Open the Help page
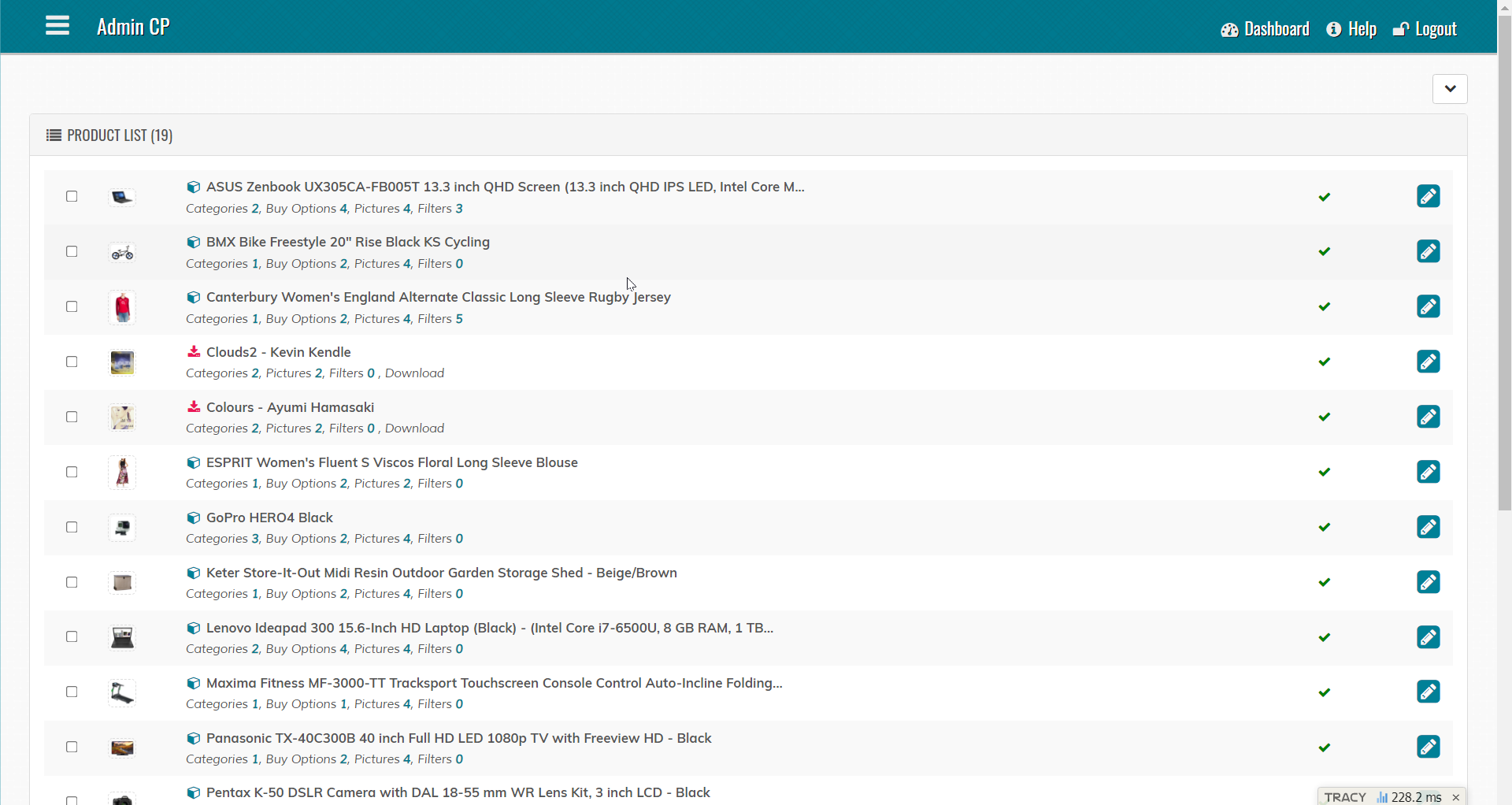 pos(1351,29)
